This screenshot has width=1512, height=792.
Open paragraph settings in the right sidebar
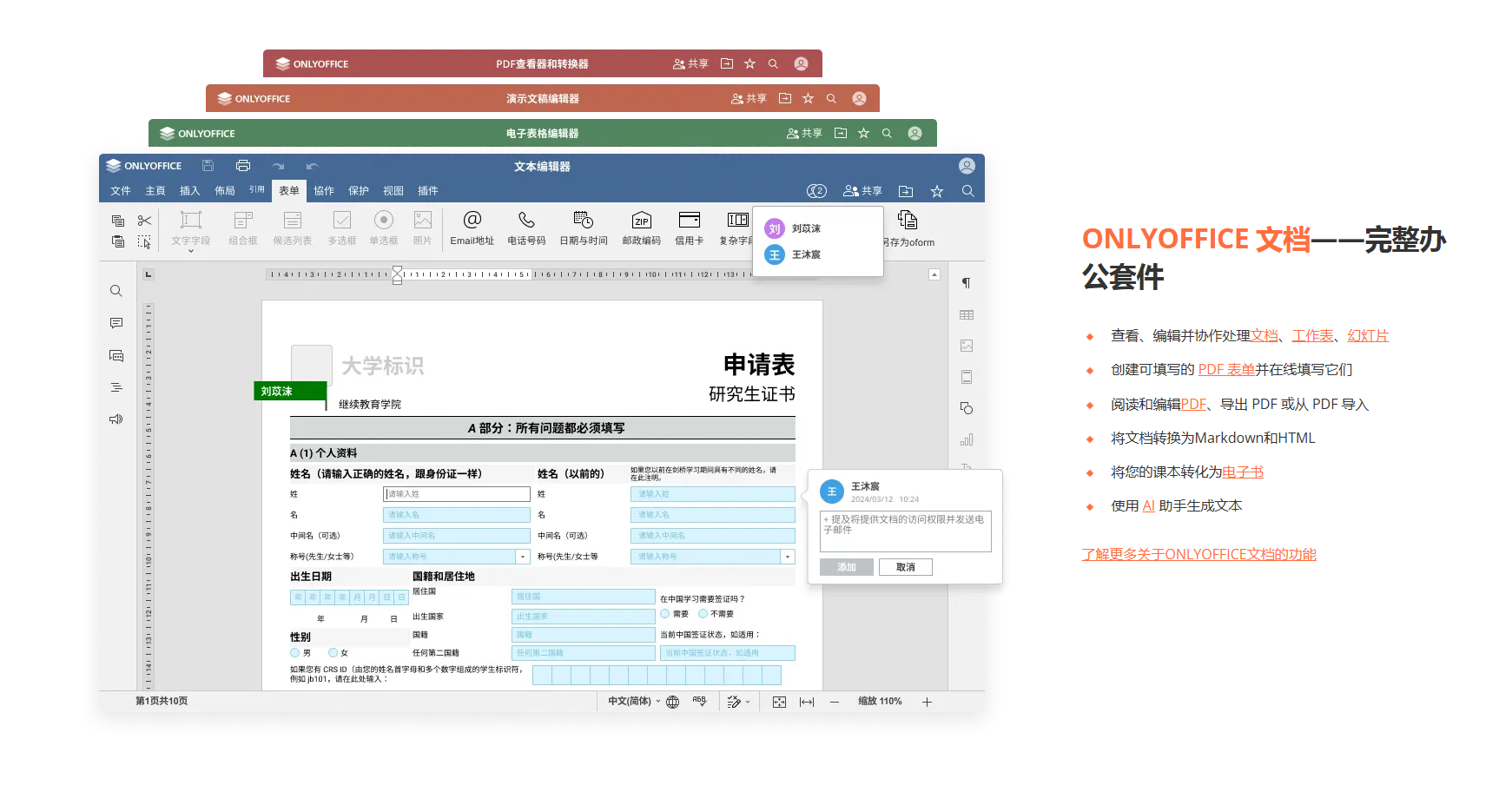pos(966,283)
